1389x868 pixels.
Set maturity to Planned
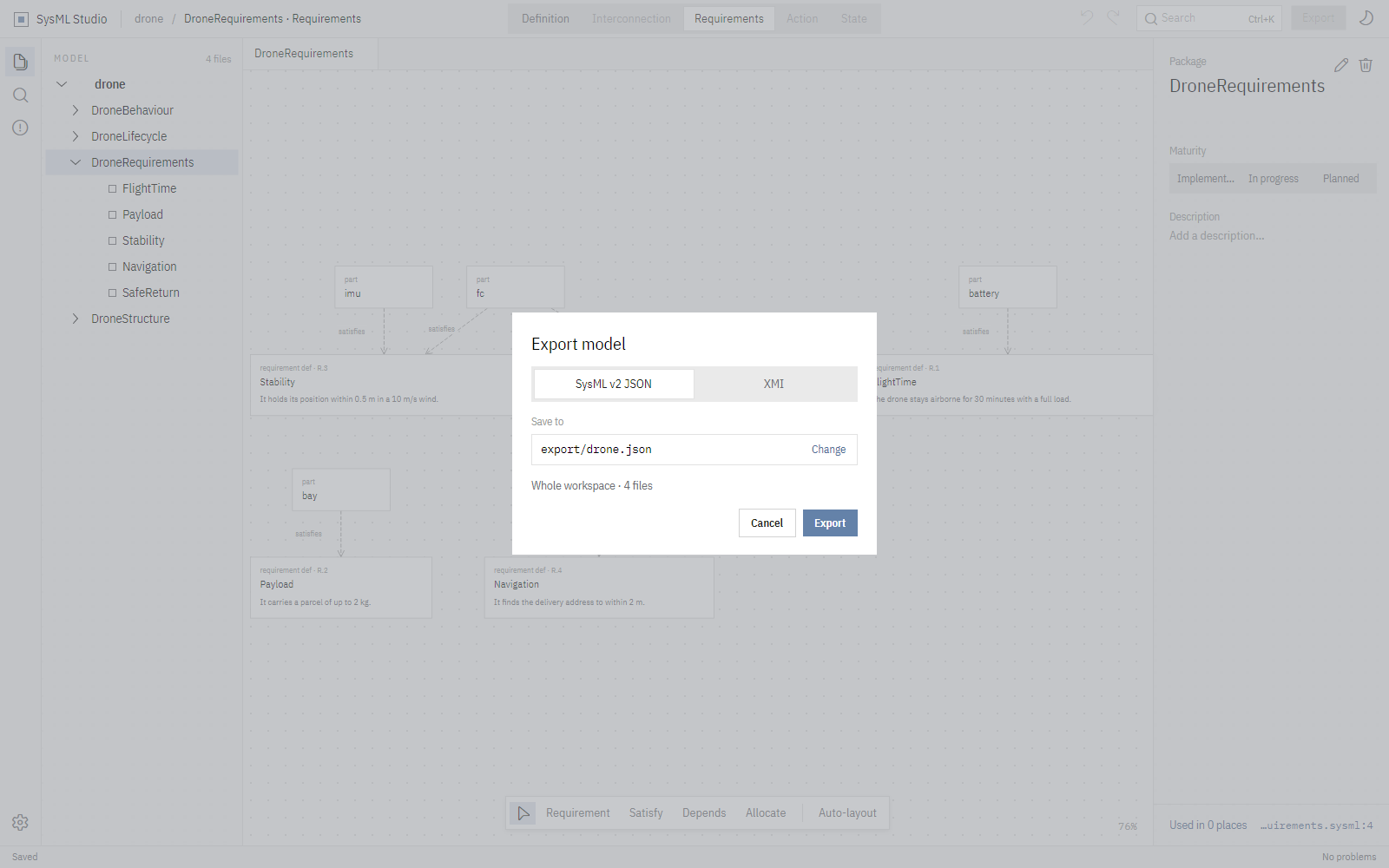point(1340,179)
